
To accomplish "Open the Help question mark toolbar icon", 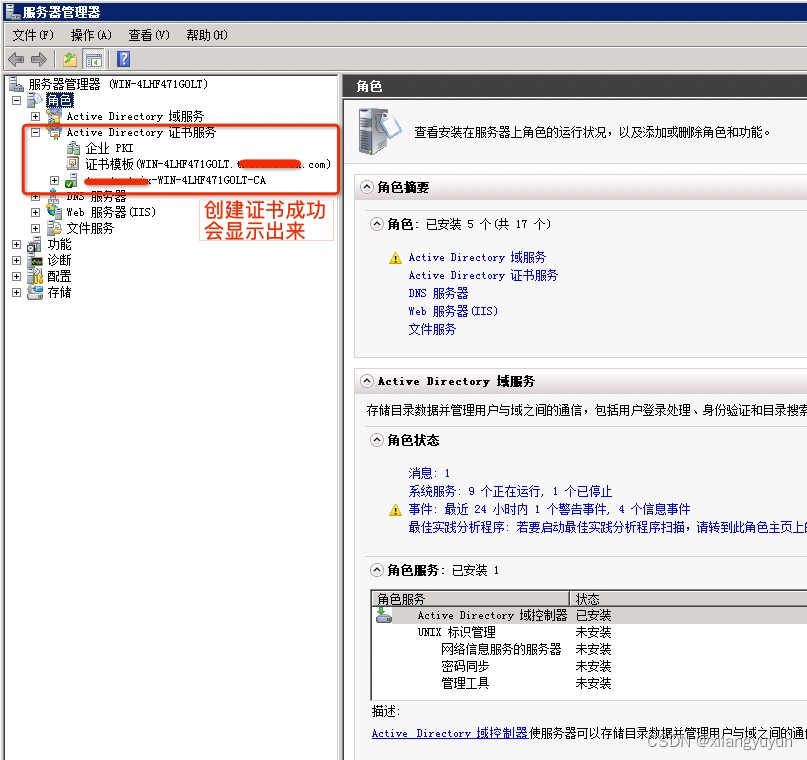I will 124,59.
